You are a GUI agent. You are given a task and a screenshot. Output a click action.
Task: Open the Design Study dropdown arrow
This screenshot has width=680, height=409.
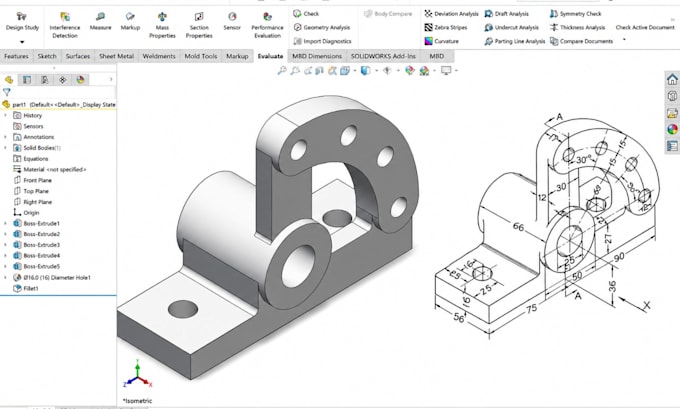(x=22, y=42)
